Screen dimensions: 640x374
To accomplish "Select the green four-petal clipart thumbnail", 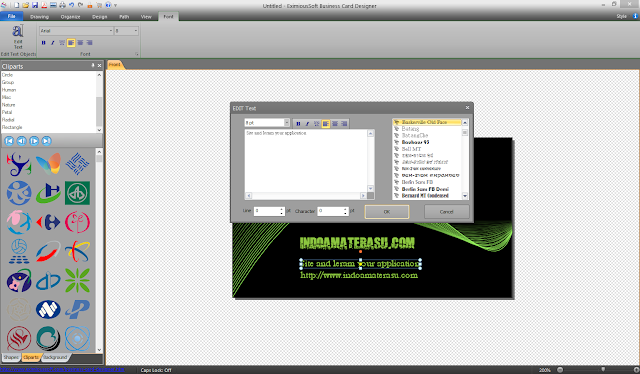I will tap(77, 280).
